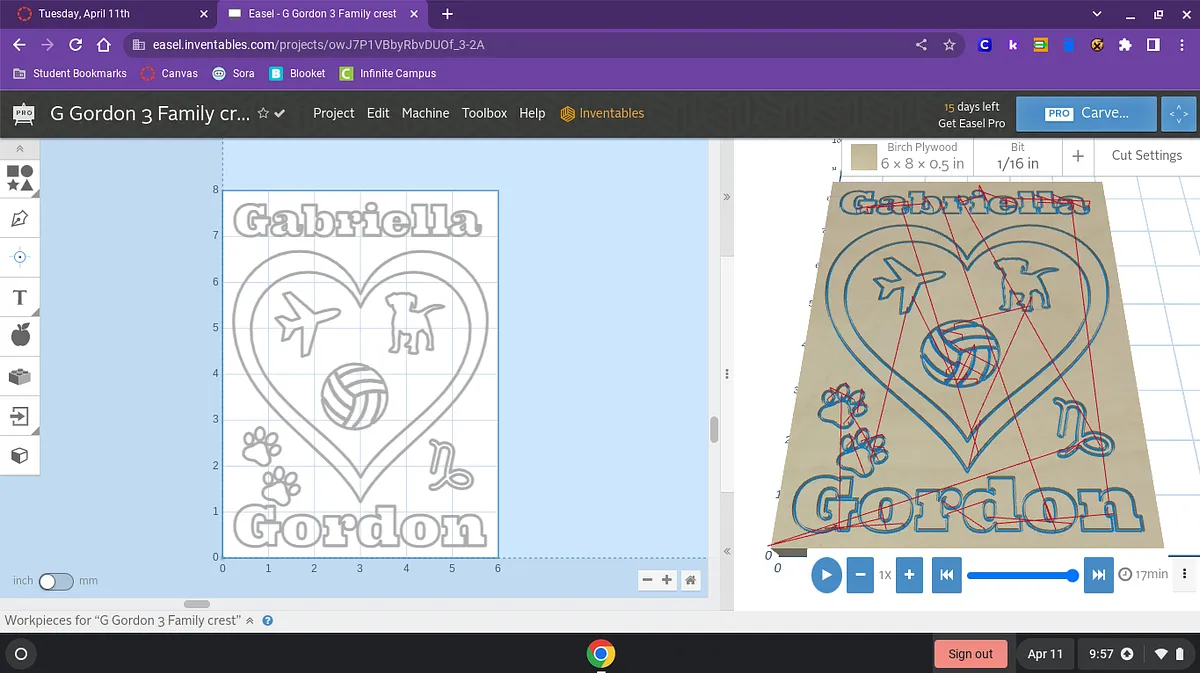Click the simulation timeline slider
Viewport: 1200px width, 673px height.
tap(1020, 575)
